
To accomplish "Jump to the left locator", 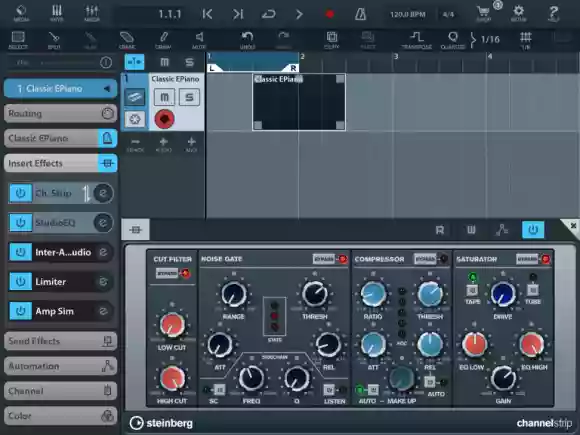I will tap(208, 14).
